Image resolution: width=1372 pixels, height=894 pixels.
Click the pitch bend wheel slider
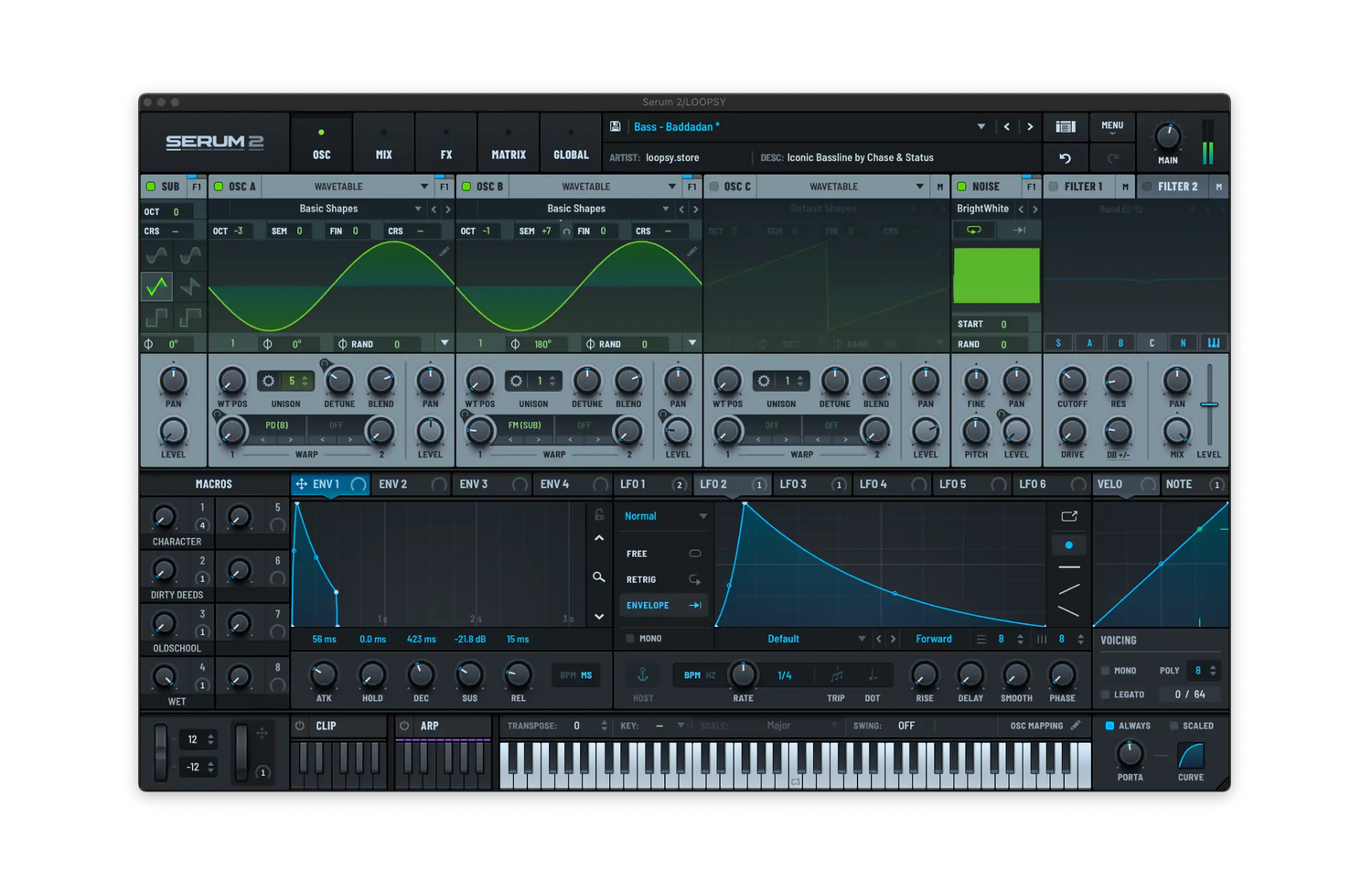[x=161, y=753]
